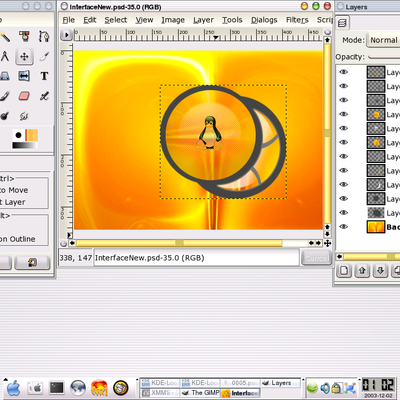Switch to the XMMS taskbar entry

pos(160,393)
